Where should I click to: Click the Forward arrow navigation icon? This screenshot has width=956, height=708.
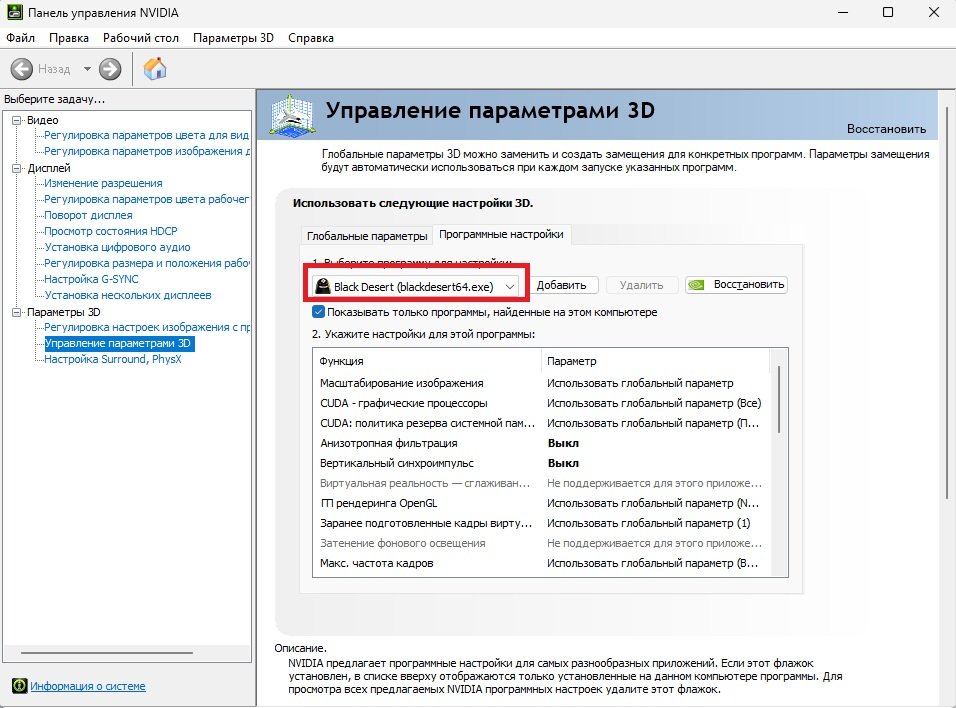coord(110,69)
